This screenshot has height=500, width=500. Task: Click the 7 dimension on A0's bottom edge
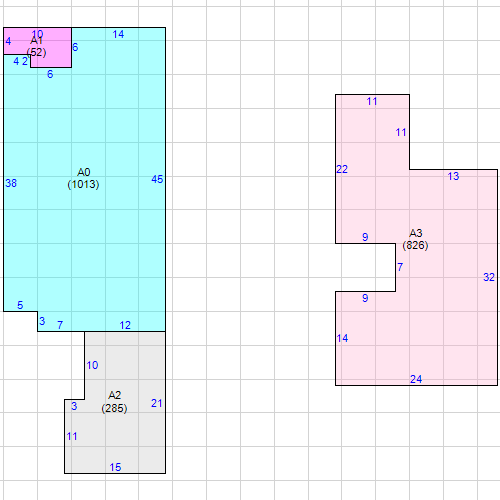point(60,325)
